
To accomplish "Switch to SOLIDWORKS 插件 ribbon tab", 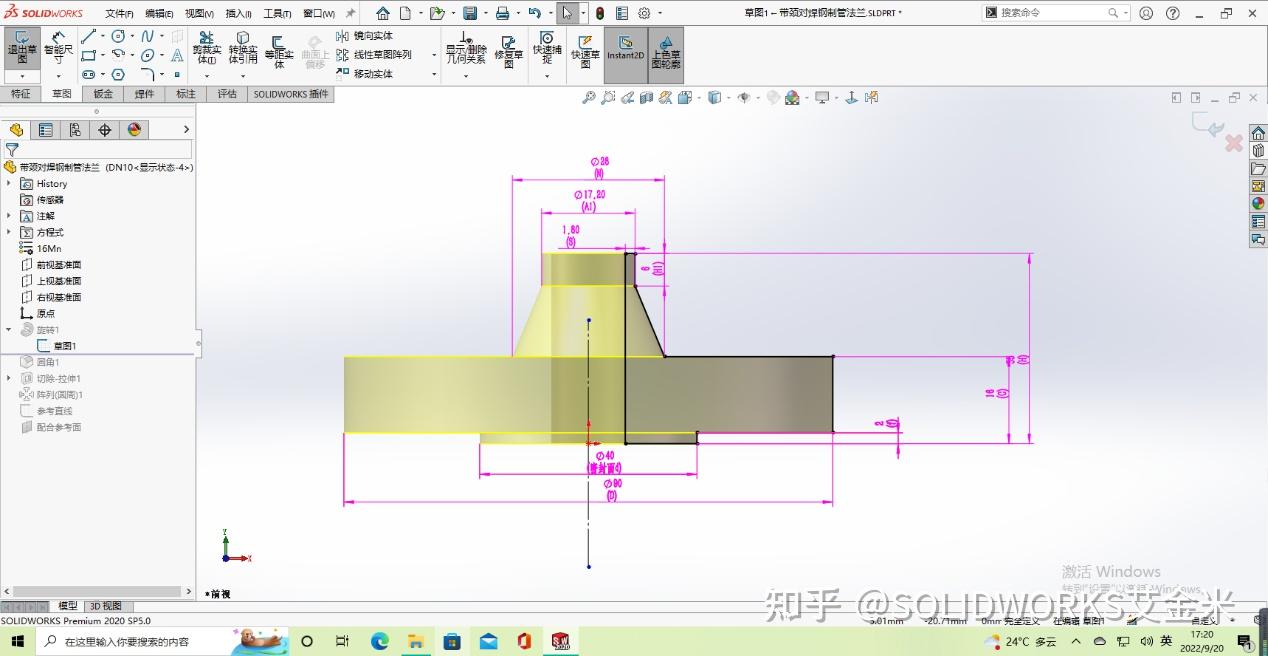I will coord(291,94).
